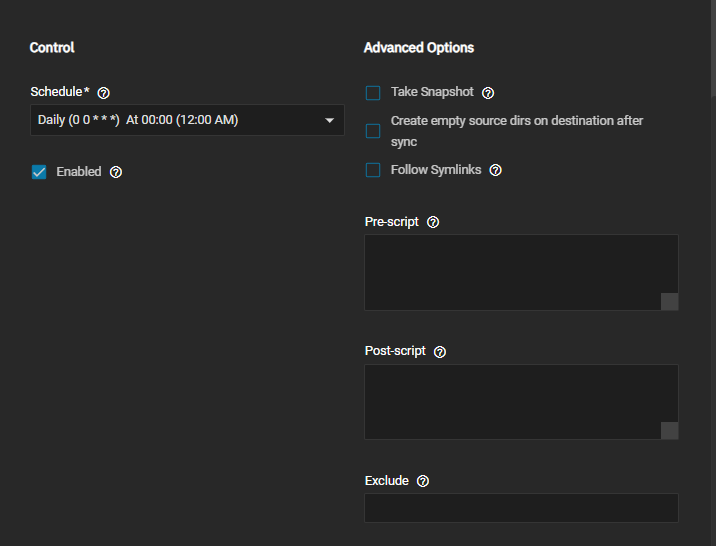Show help for Take Snapshot option
The image size is (716, 546).
tap(488, 93)
